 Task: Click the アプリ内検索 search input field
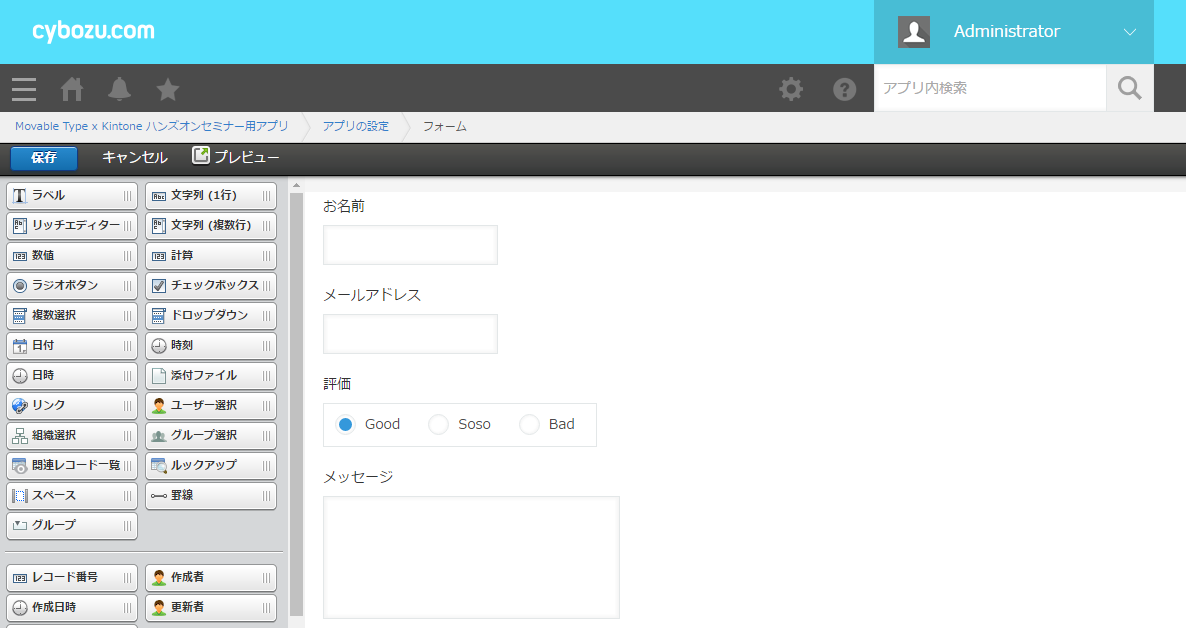(989, 88)
